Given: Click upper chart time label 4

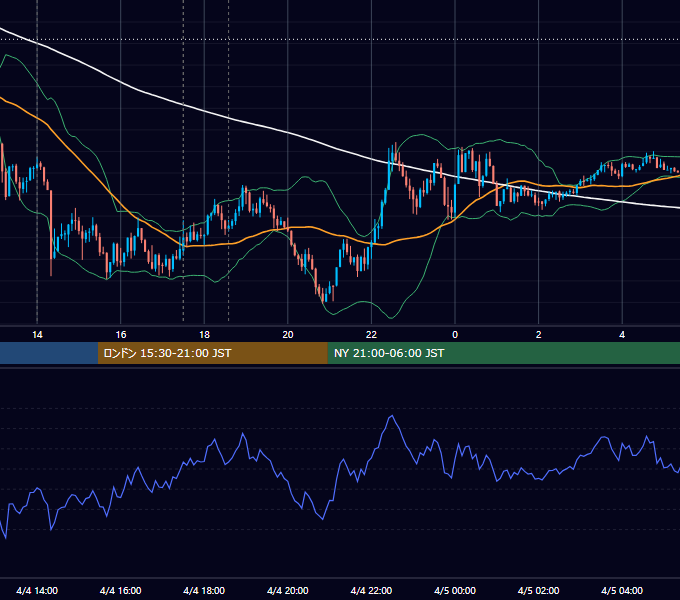Looking at the screenshot, I should pyautogui.click(x=622, y=335).
